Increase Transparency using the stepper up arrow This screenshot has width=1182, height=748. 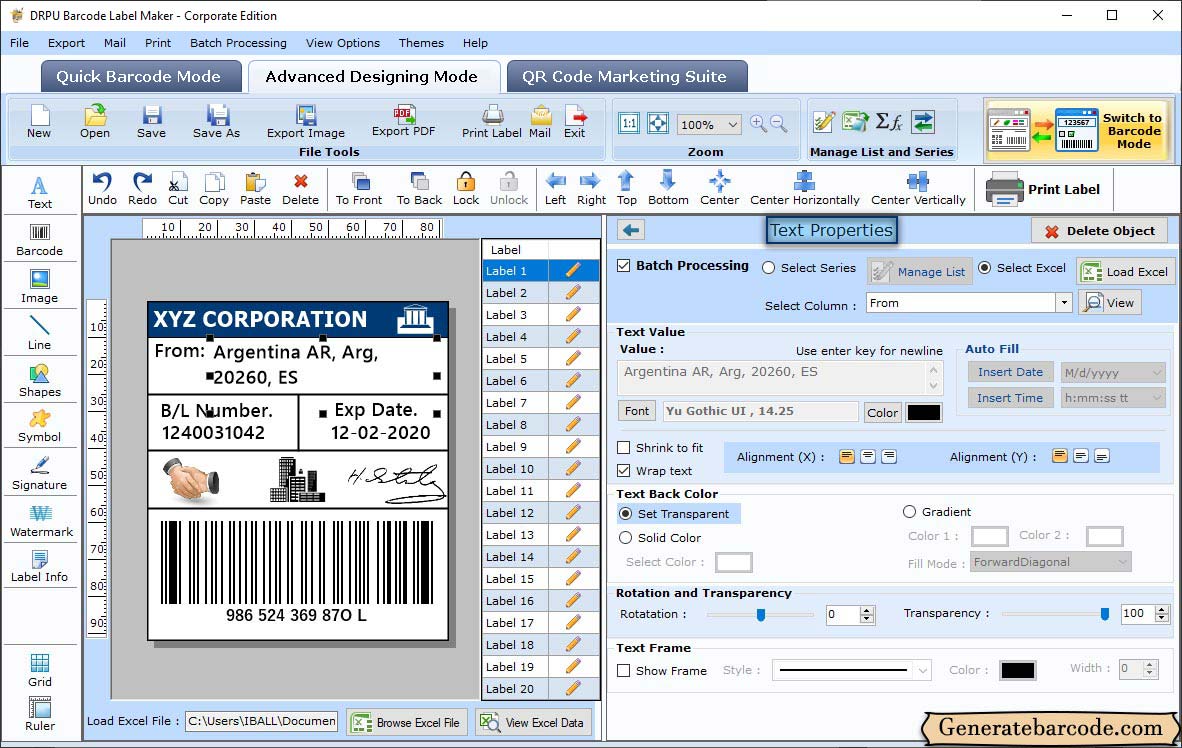(1162, 609)
